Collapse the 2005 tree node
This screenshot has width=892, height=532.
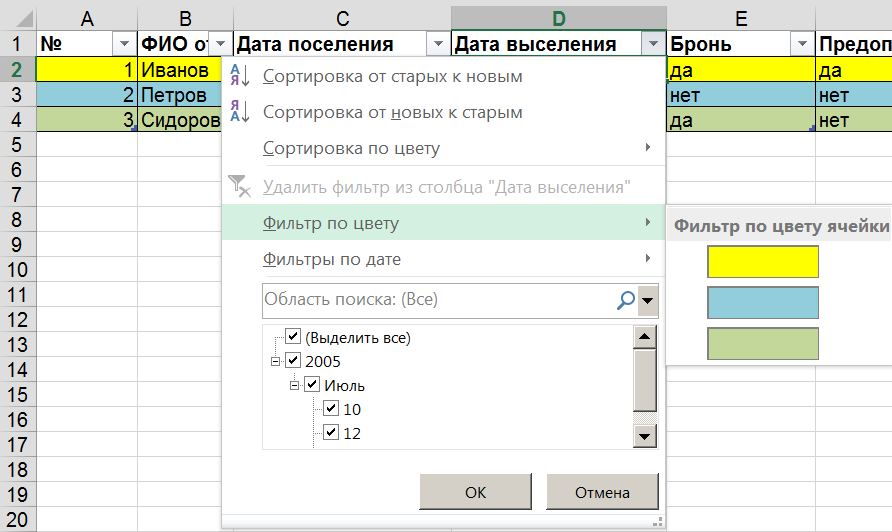(x=275, y=361)
